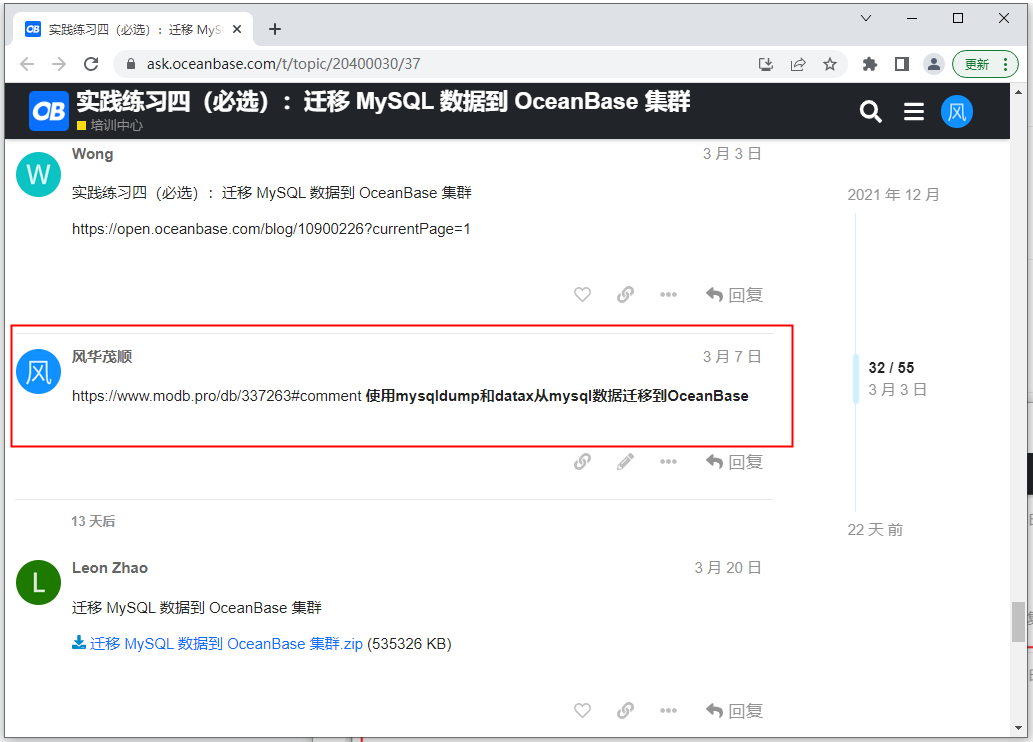
Task: Jump to 22天前 at the timeline bottom
Action: [875, 529]
